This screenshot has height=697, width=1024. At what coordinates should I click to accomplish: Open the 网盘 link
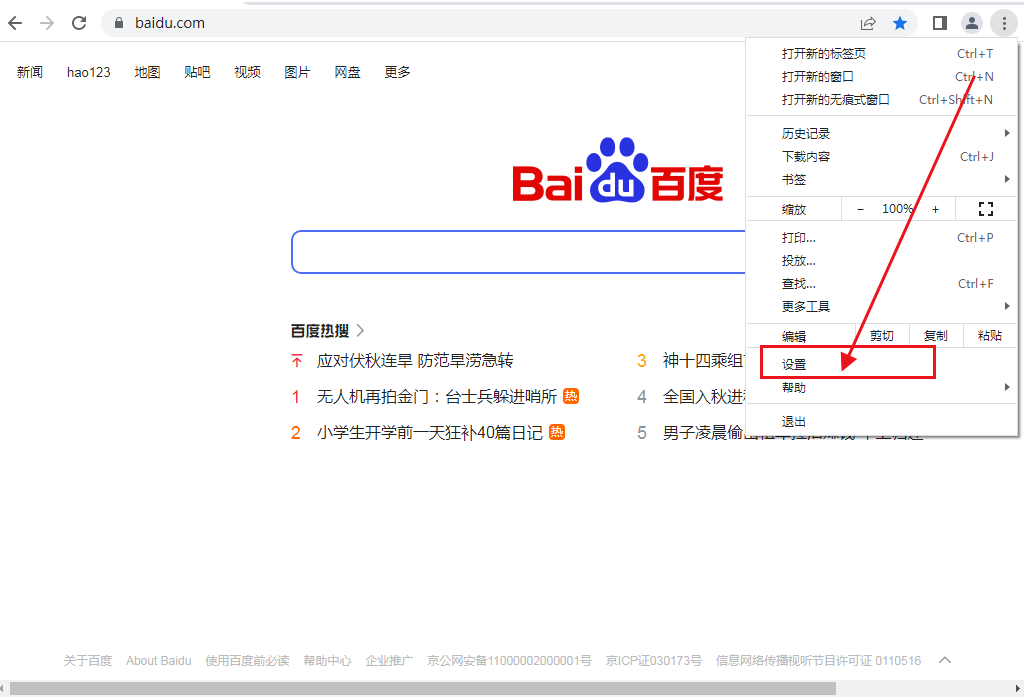click(347, 72)
